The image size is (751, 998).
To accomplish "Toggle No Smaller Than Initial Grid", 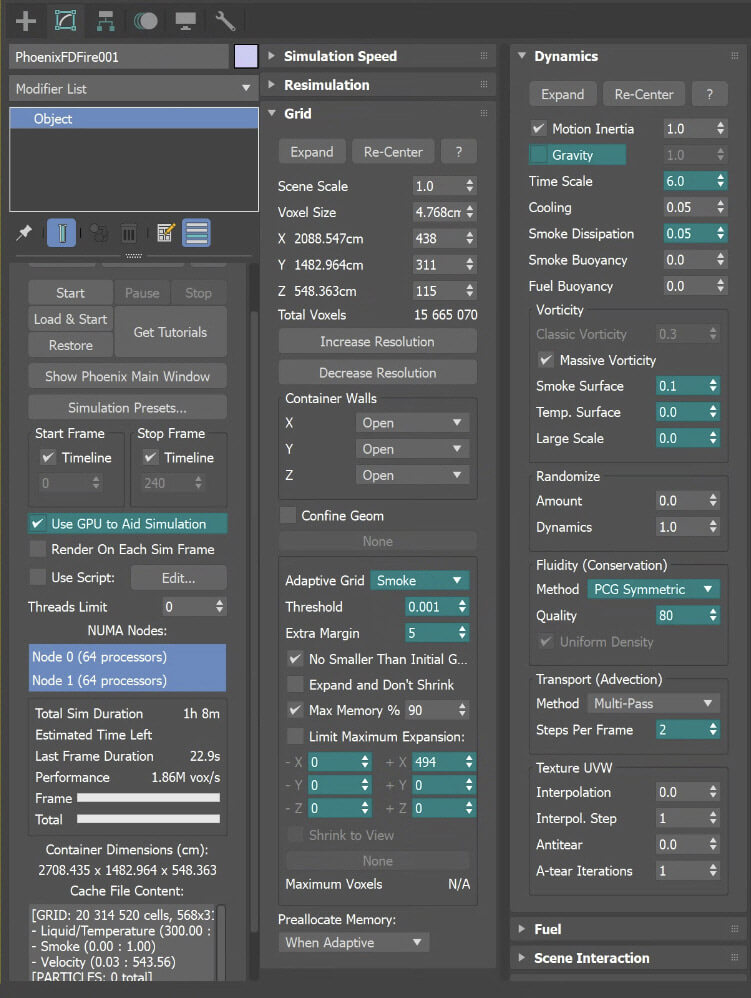I will [295, 659].
